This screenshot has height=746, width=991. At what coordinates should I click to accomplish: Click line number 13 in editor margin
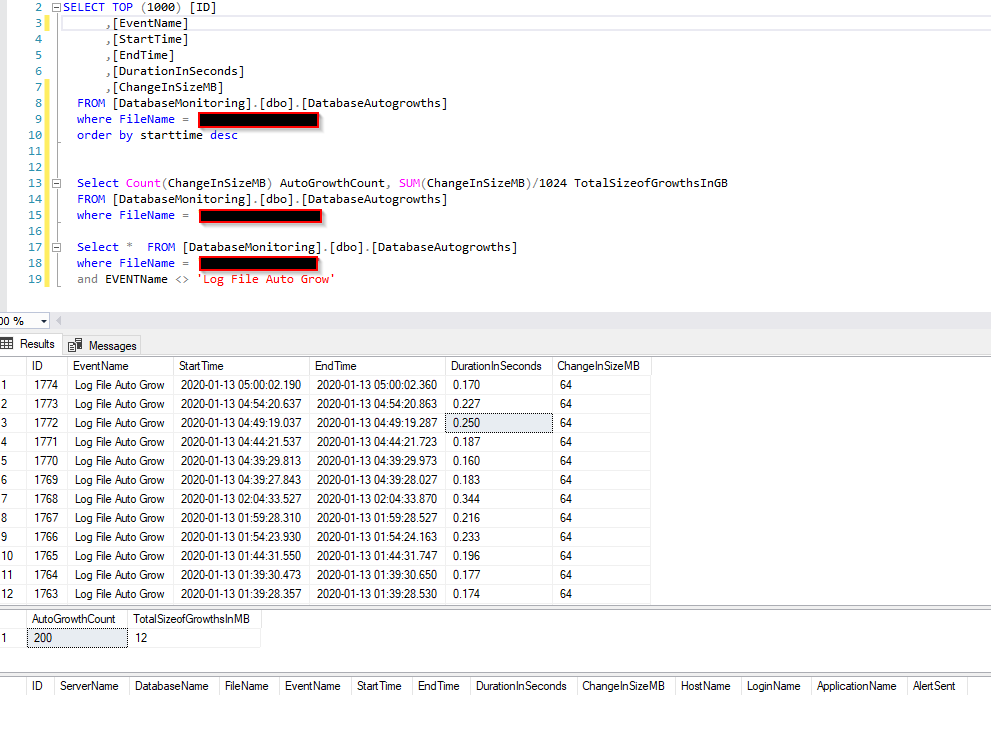tap(35, 183)
